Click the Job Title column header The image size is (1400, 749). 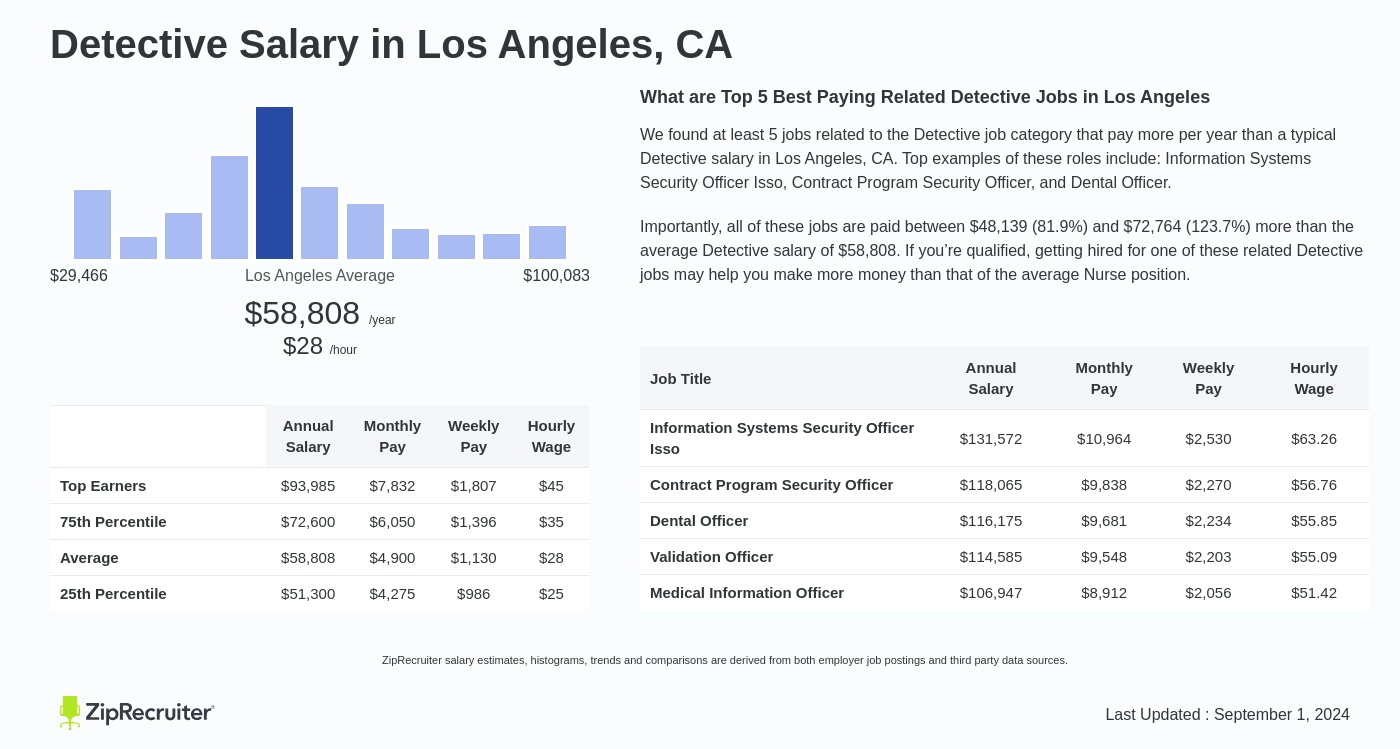681,379
